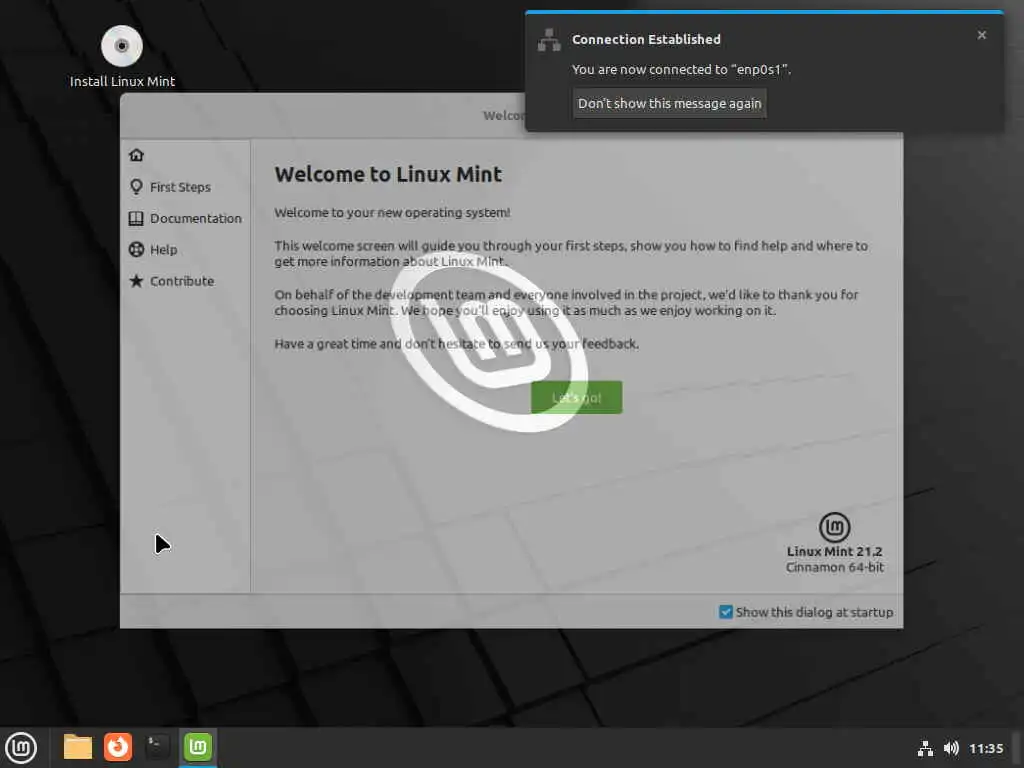This screenshot has height=768, width=1024.
Task: Toggle Show this dialog at startup checkbox
Action: [726, 612]
